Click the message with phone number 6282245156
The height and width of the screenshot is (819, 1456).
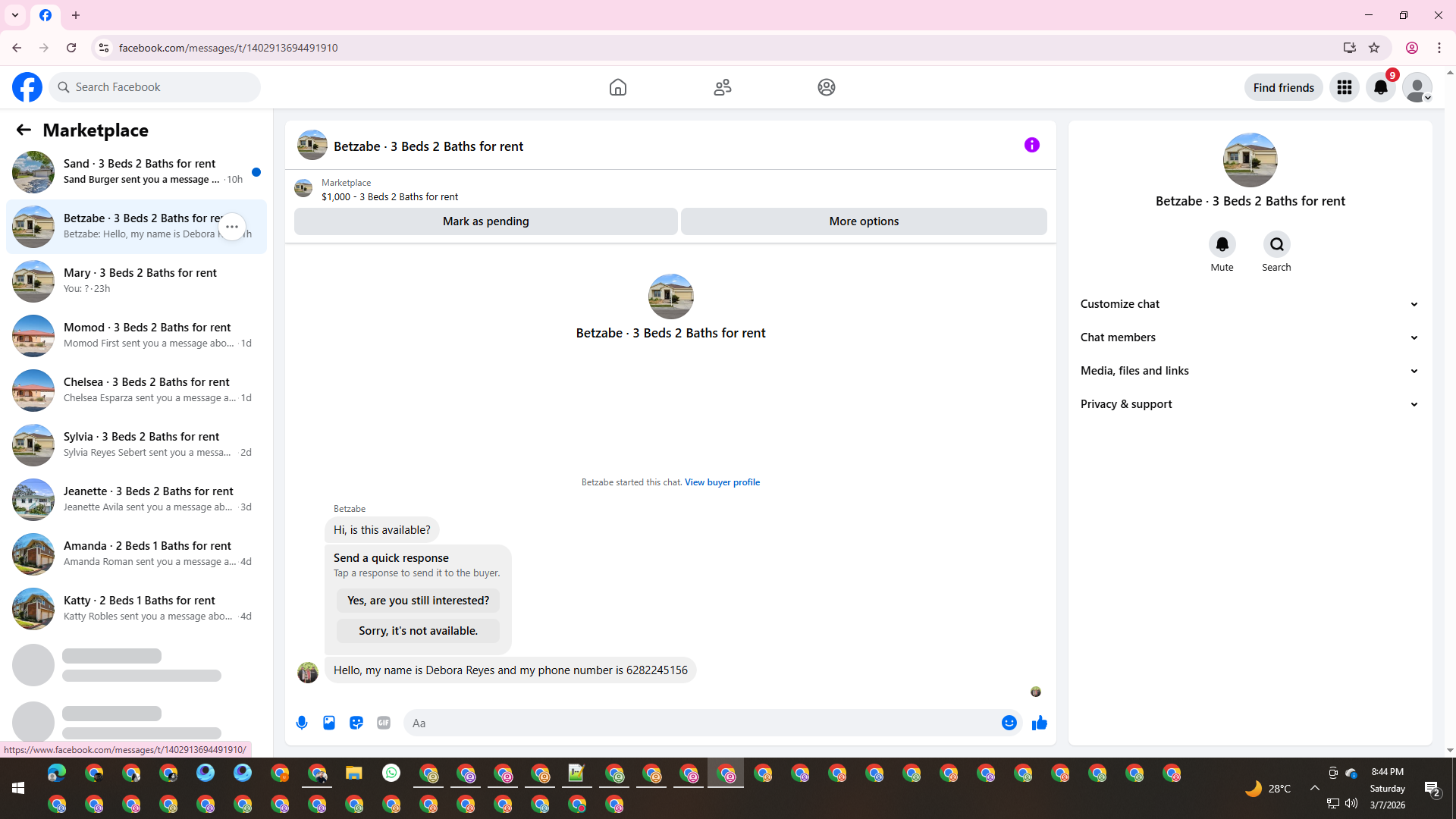(510, 670)
